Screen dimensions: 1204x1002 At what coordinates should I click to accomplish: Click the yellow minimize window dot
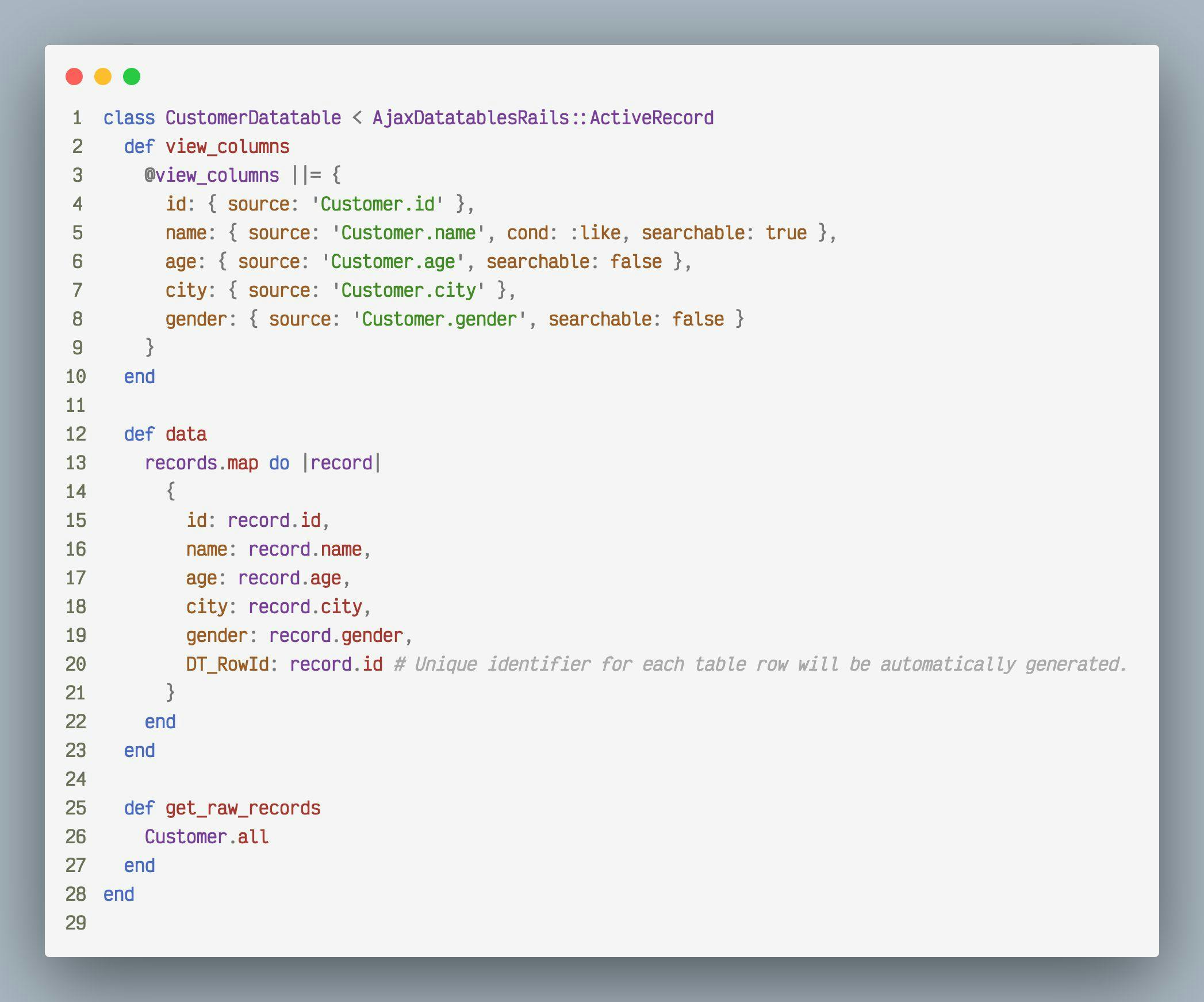click(x=103, y=77)
